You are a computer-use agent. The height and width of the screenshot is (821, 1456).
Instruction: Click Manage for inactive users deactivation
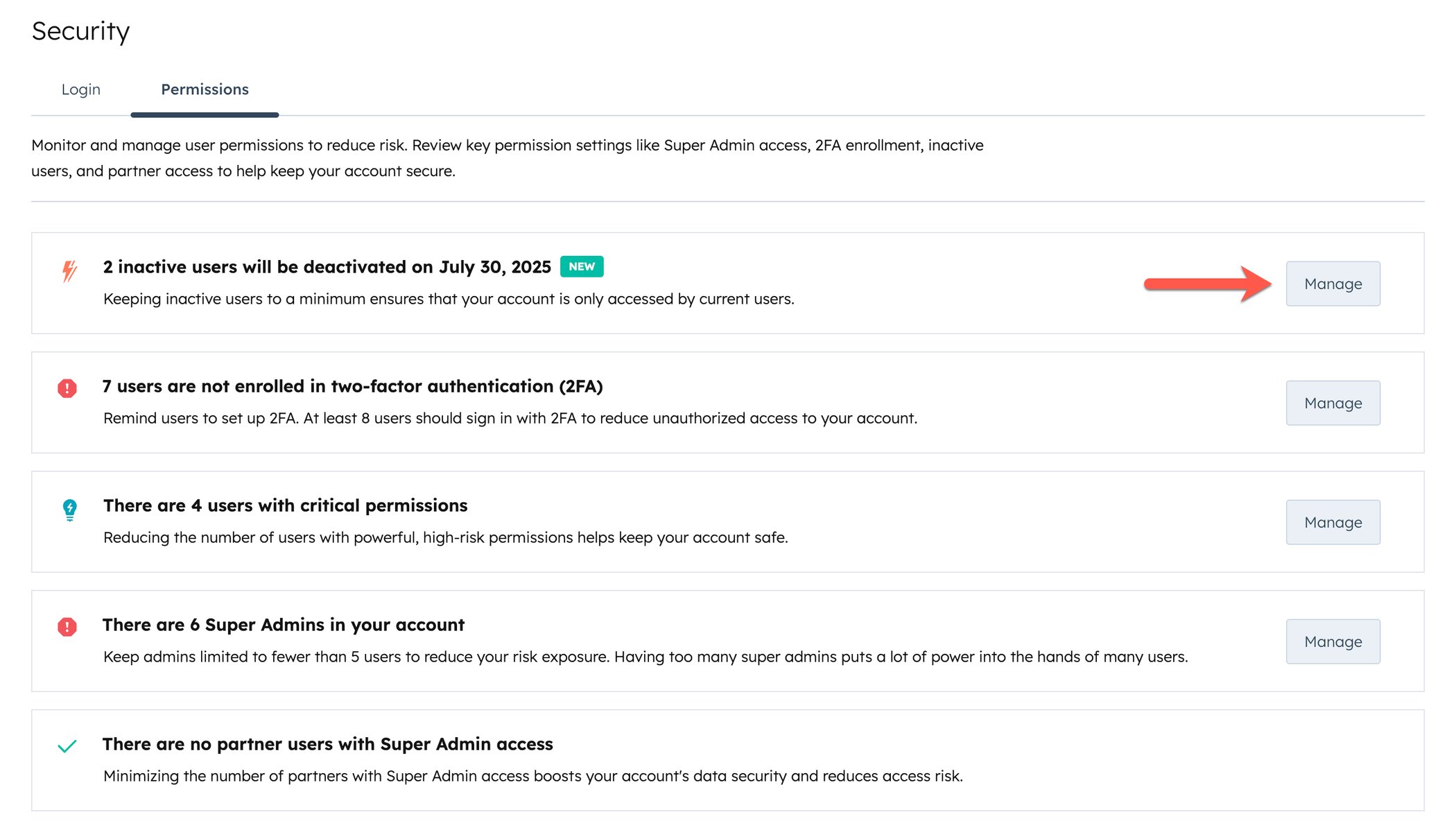coord(1333,283)
